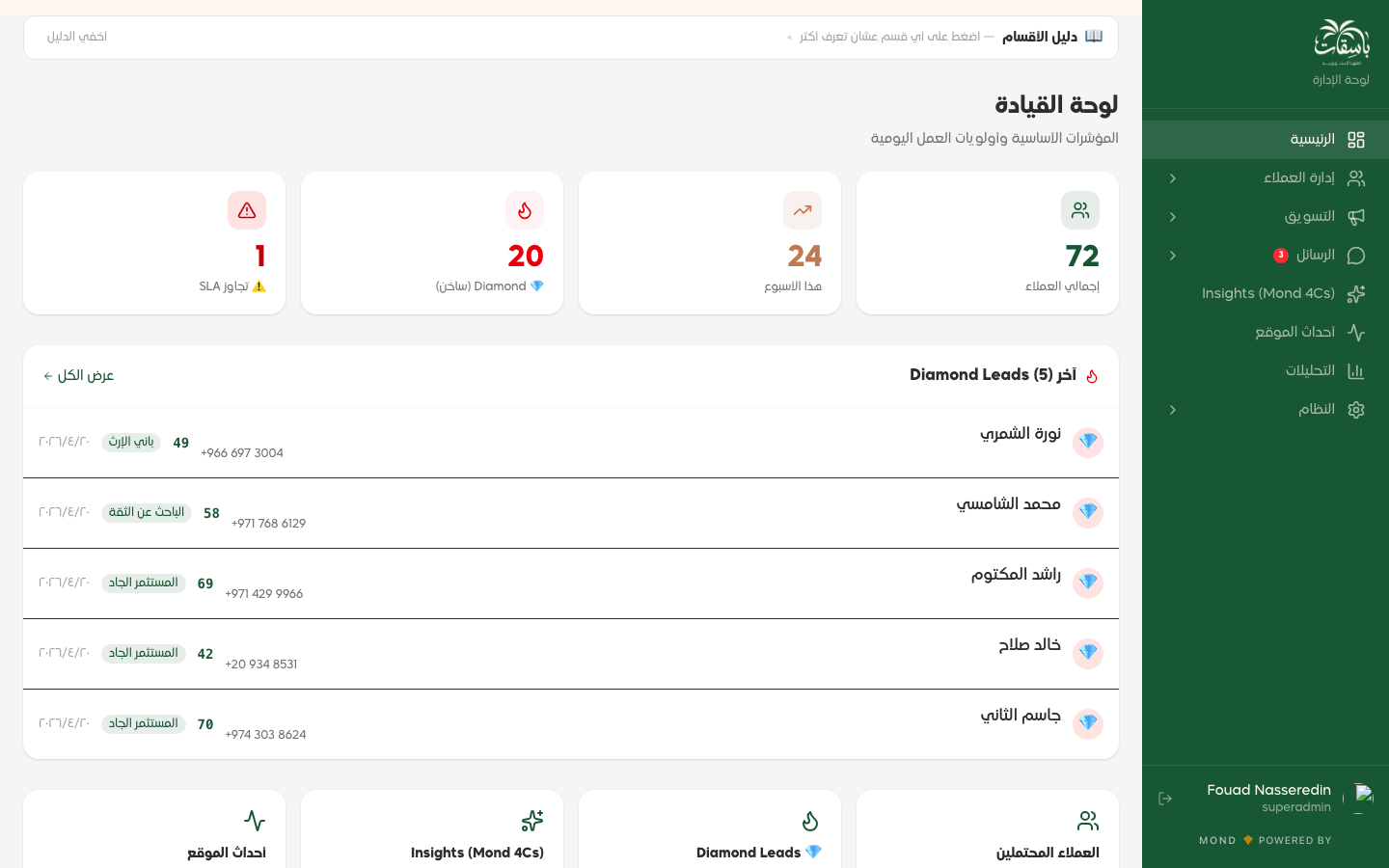
Task: Click the diamond icon for راشد المكتوم
Action: [1088, 583]
